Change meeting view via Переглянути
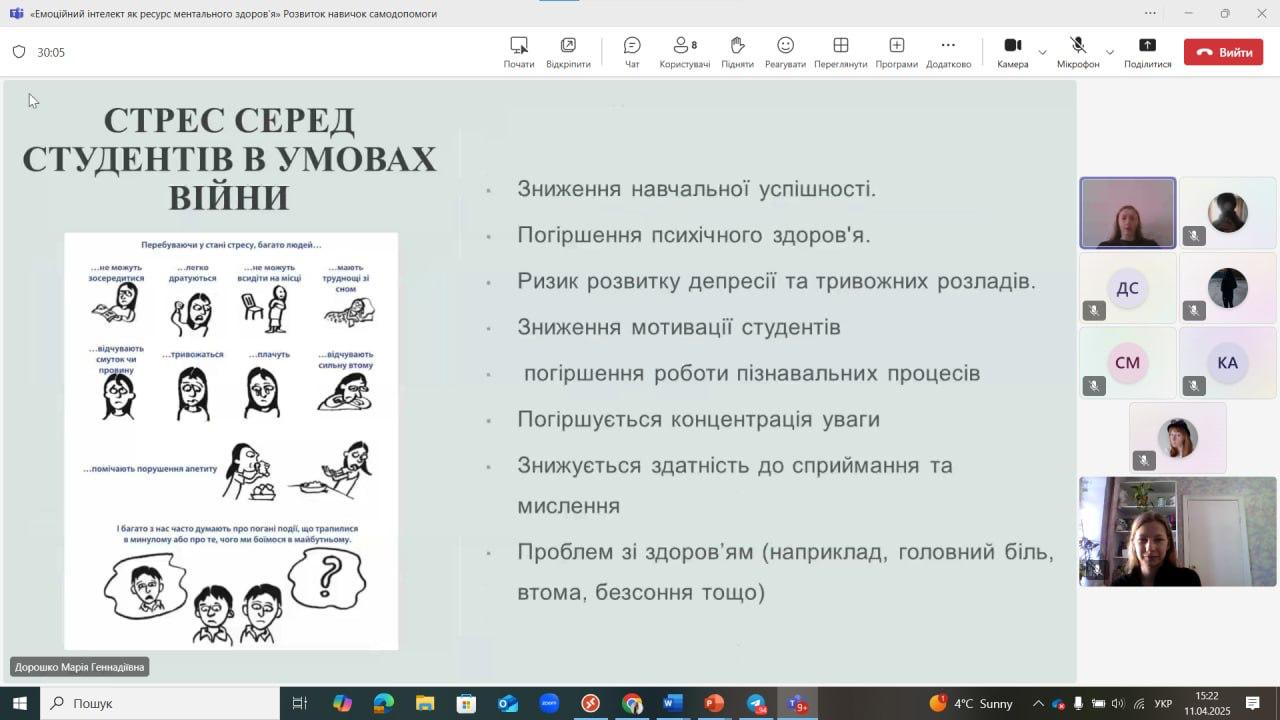 click(x=840, y=52)
